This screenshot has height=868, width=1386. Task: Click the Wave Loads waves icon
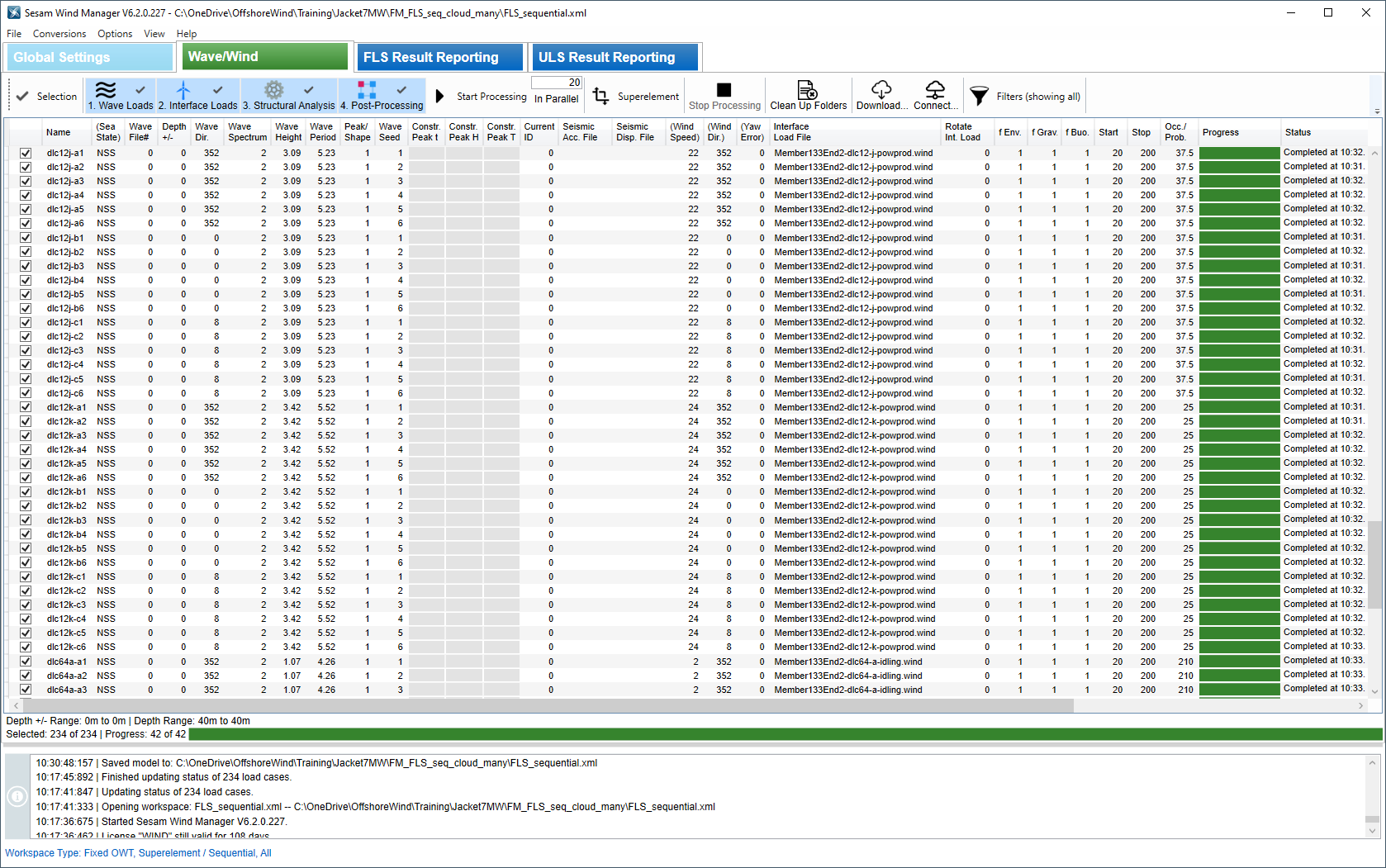tap(106, 90)
